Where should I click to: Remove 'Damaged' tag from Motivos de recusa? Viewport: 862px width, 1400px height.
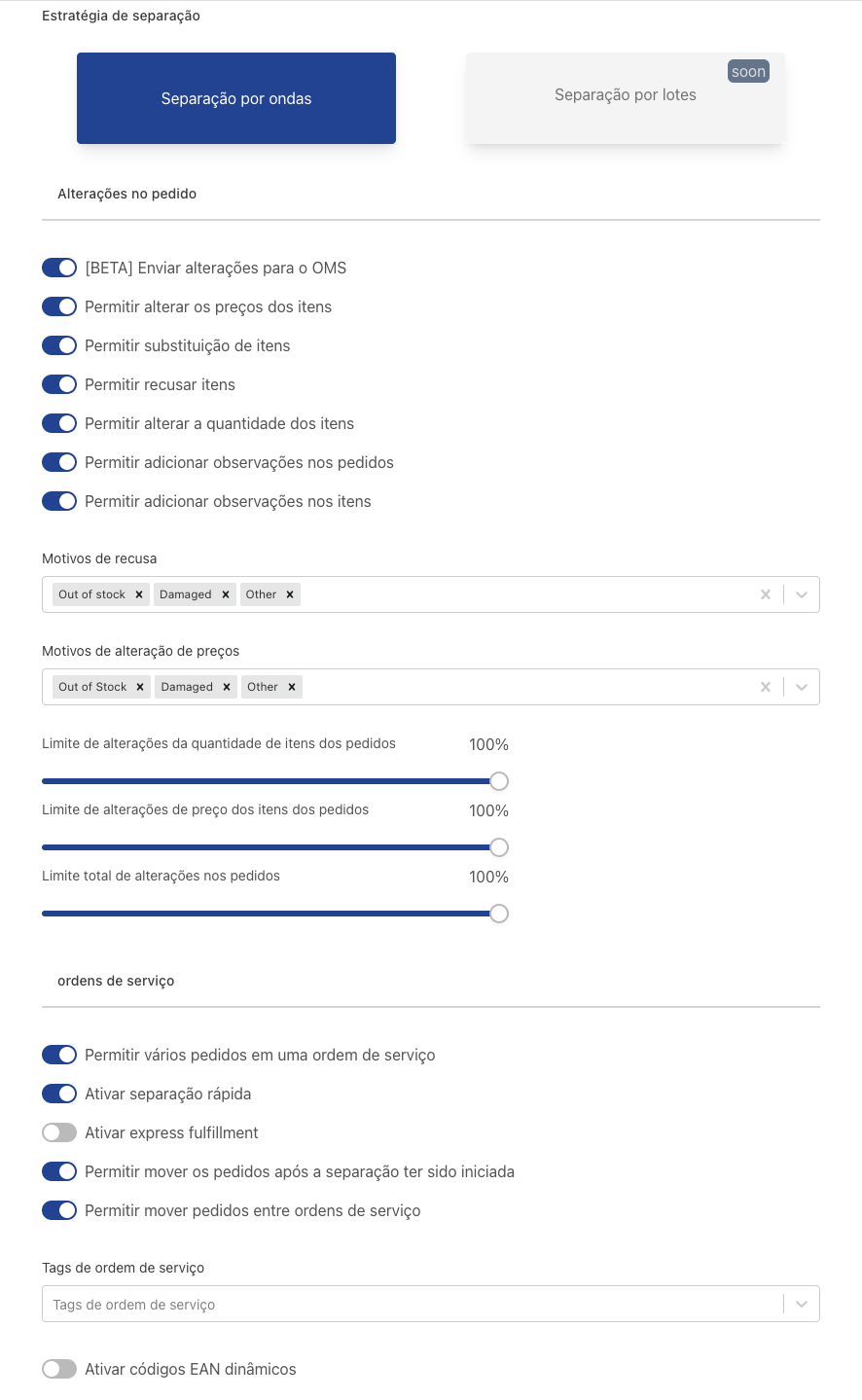click(226, 594)
